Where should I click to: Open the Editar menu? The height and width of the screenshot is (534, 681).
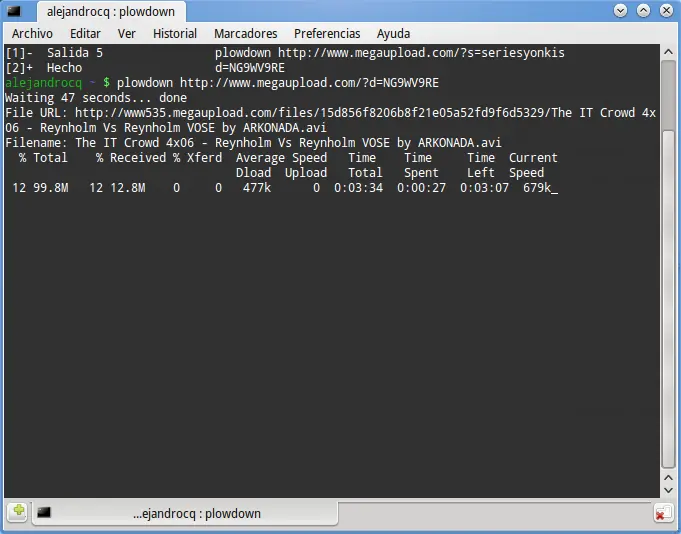click(85, 33)
